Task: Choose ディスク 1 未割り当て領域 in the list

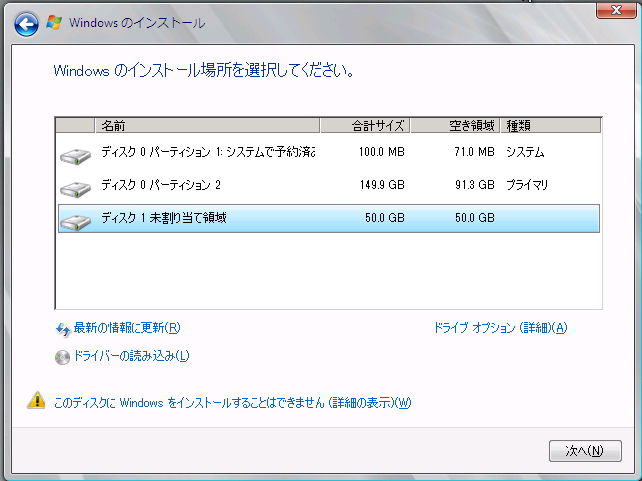Action: click(164, 218)
